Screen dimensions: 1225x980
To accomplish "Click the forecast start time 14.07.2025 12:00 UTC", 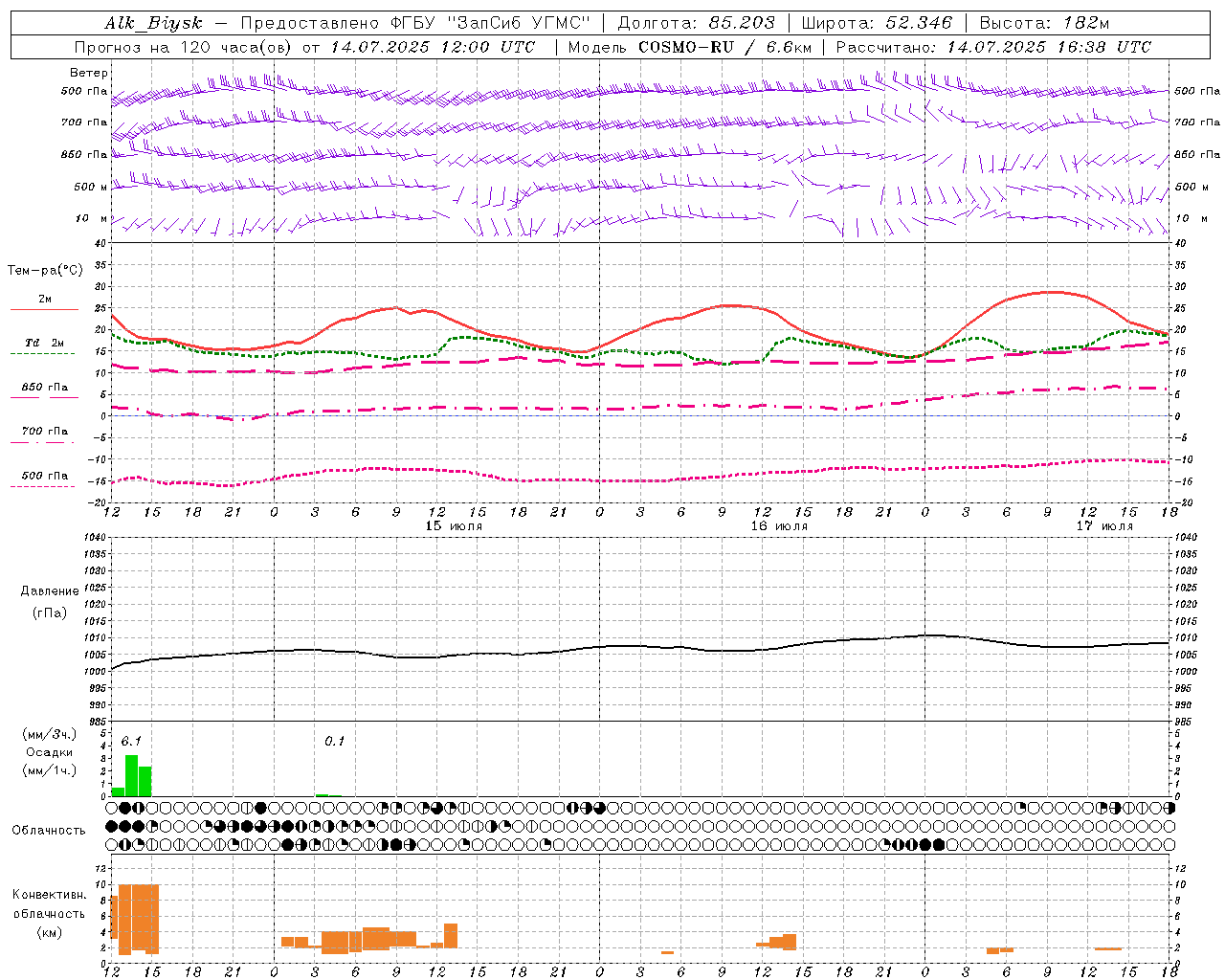I will pyautogui.click(x=433, y=47).
